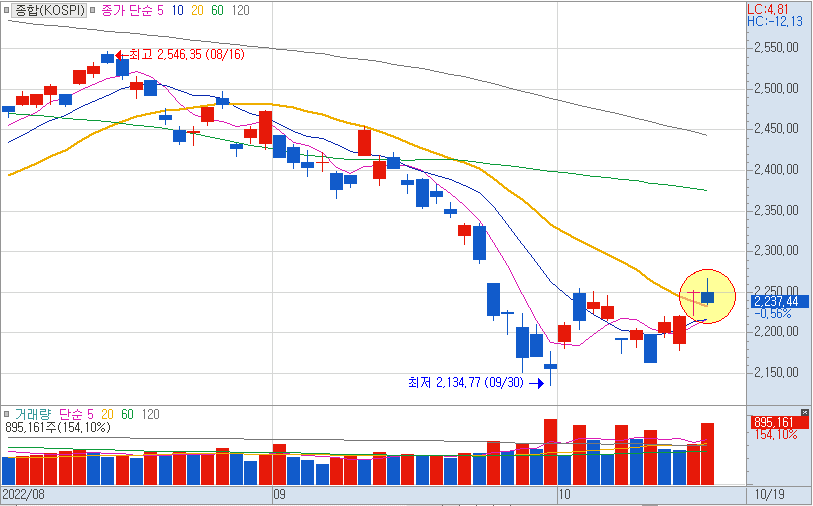Viewport: 813px width, 506px height.
Task: Click the red 154,10% volume ratio
Action: [x=776, y=435]
